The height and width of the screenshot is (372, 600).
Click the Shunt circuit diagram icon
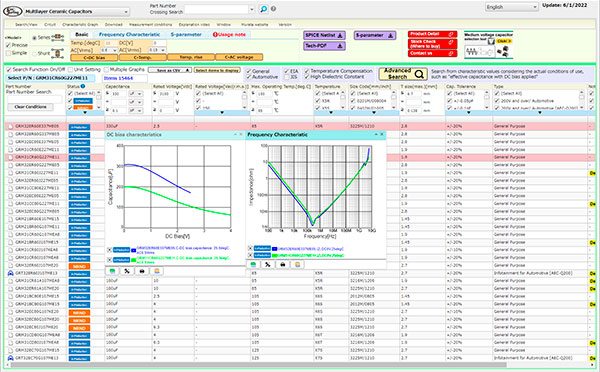pyautogui.click(x=58, y=53)
